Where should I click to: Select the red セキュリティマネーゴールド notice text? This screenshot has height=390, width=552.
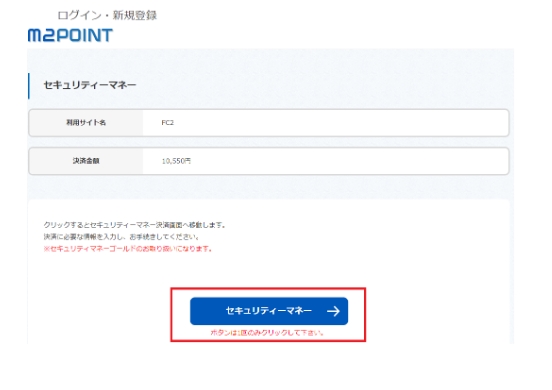pyautogui.click(x=128, y=249)
